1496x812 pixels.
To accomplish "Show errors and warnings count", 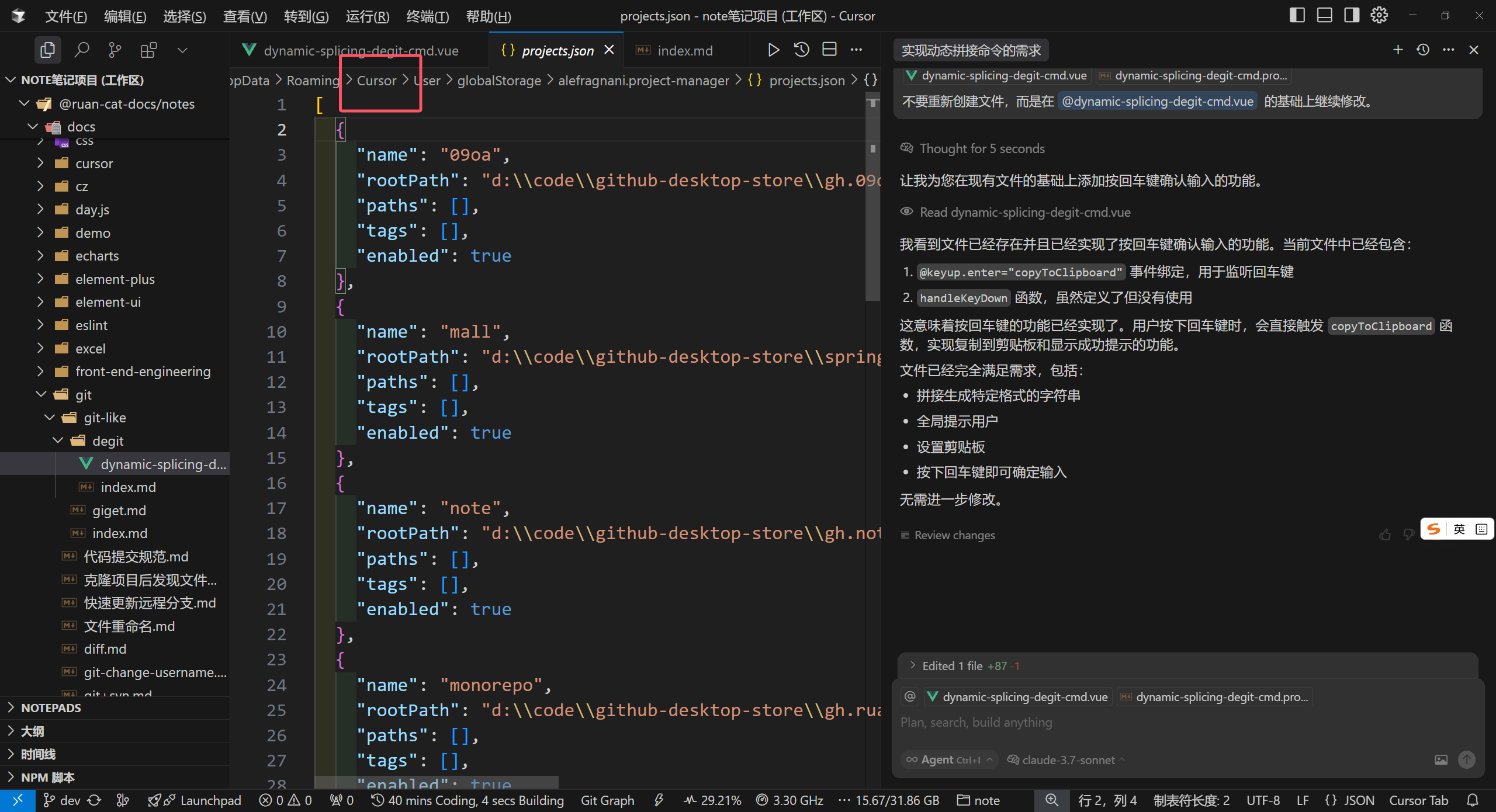I will [285, 800].
